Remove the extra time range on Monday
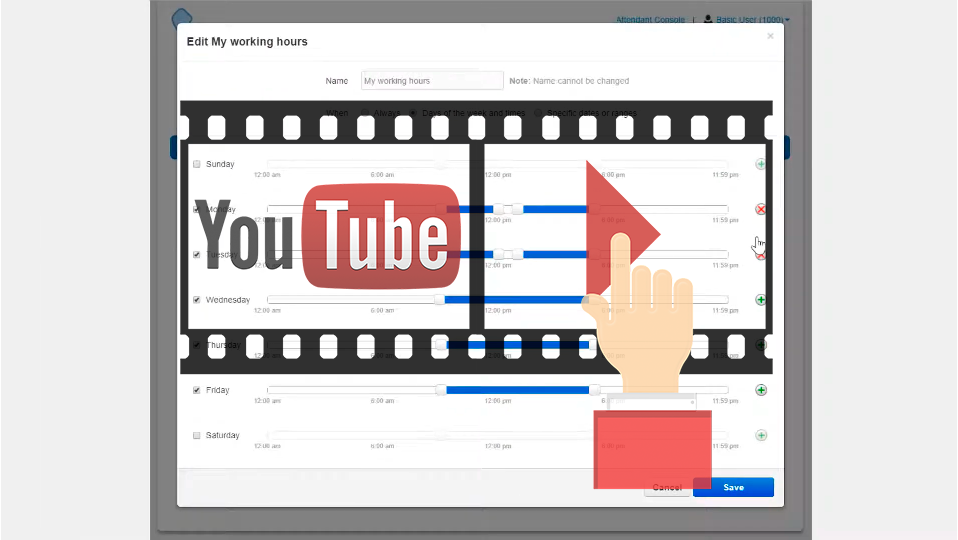 click(x=761, y=210)
